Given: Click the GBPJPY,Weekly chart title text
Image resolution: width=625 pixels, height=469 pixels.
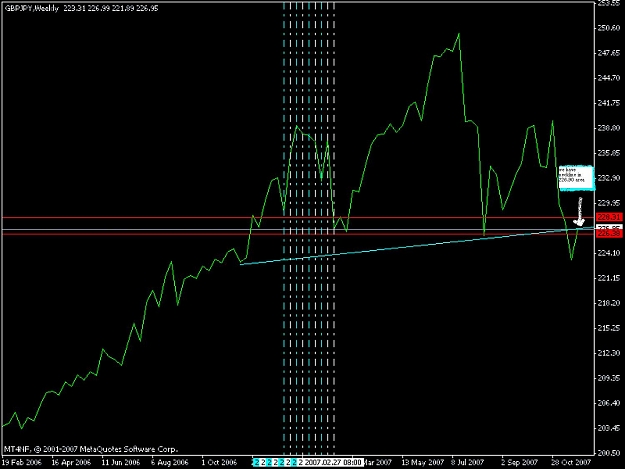Looking at the screenshot, I should point(32,8).
